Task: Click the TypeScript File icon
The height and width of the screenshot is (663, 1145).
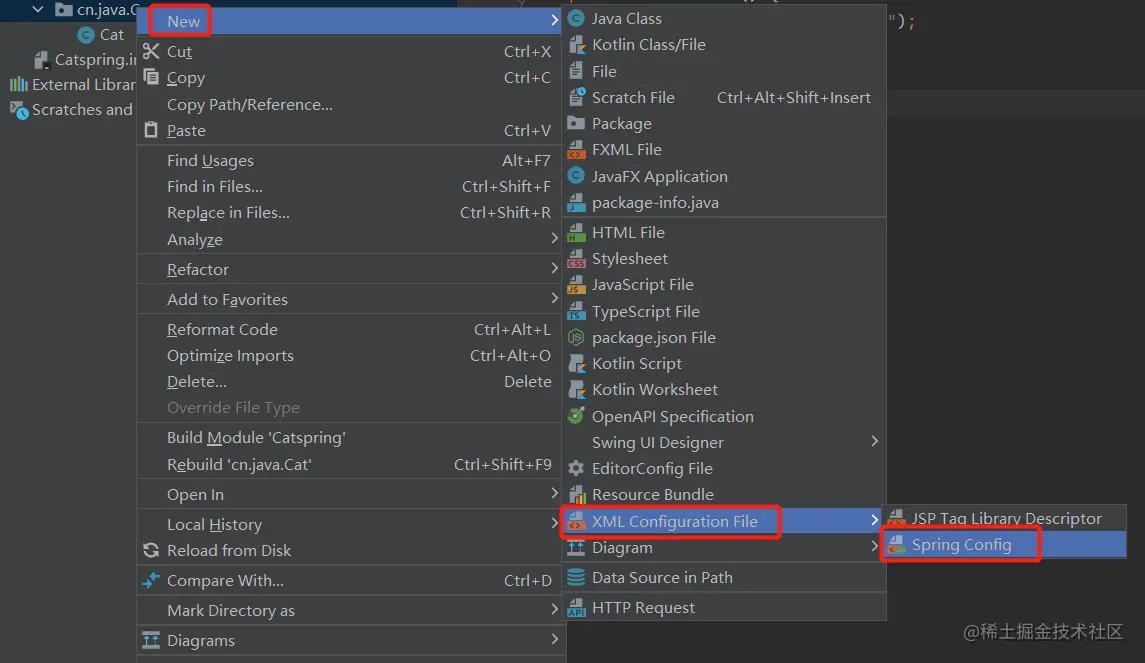Action: tap(576, 311)
